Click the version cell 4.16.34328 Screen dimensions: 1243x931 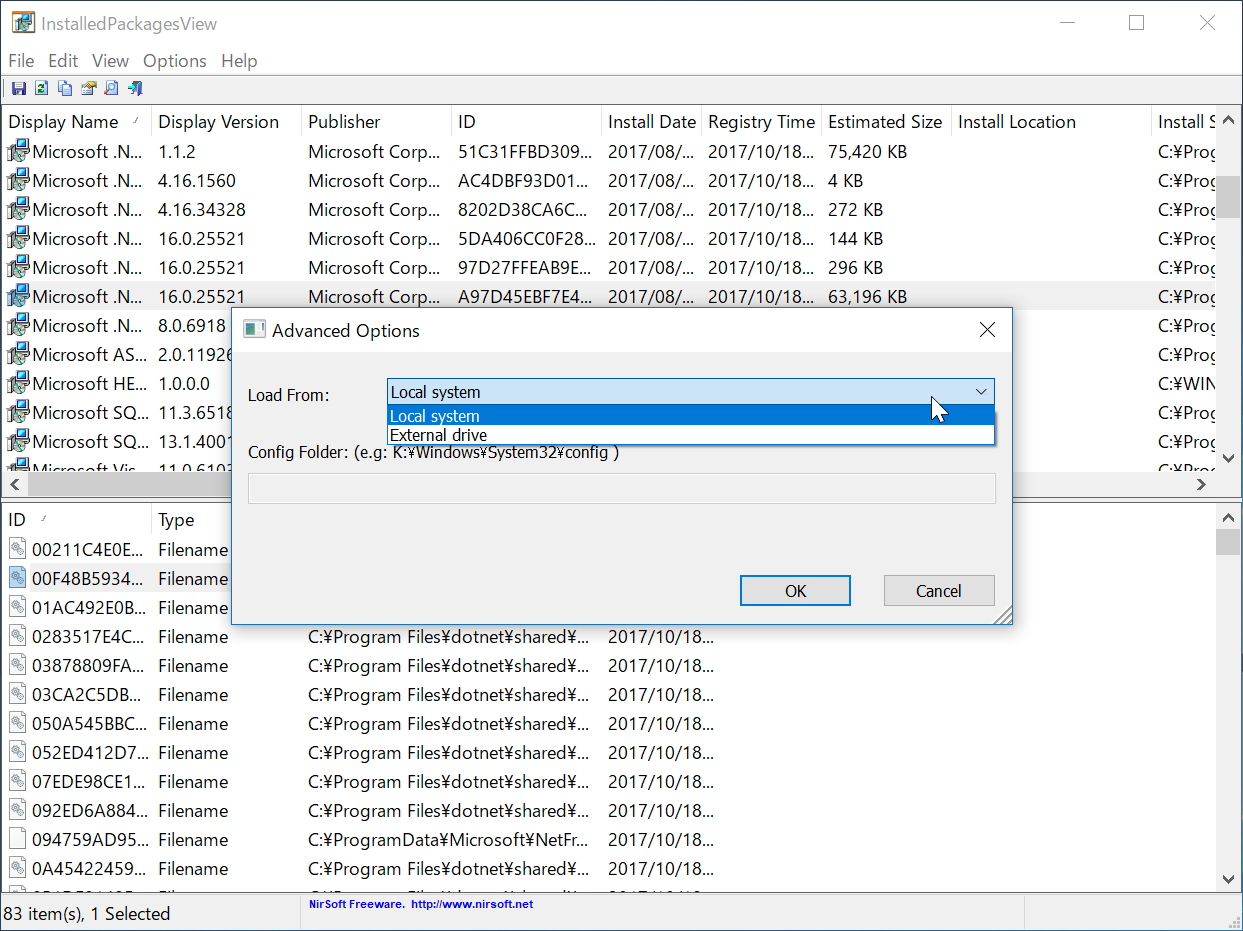(202, 209)
